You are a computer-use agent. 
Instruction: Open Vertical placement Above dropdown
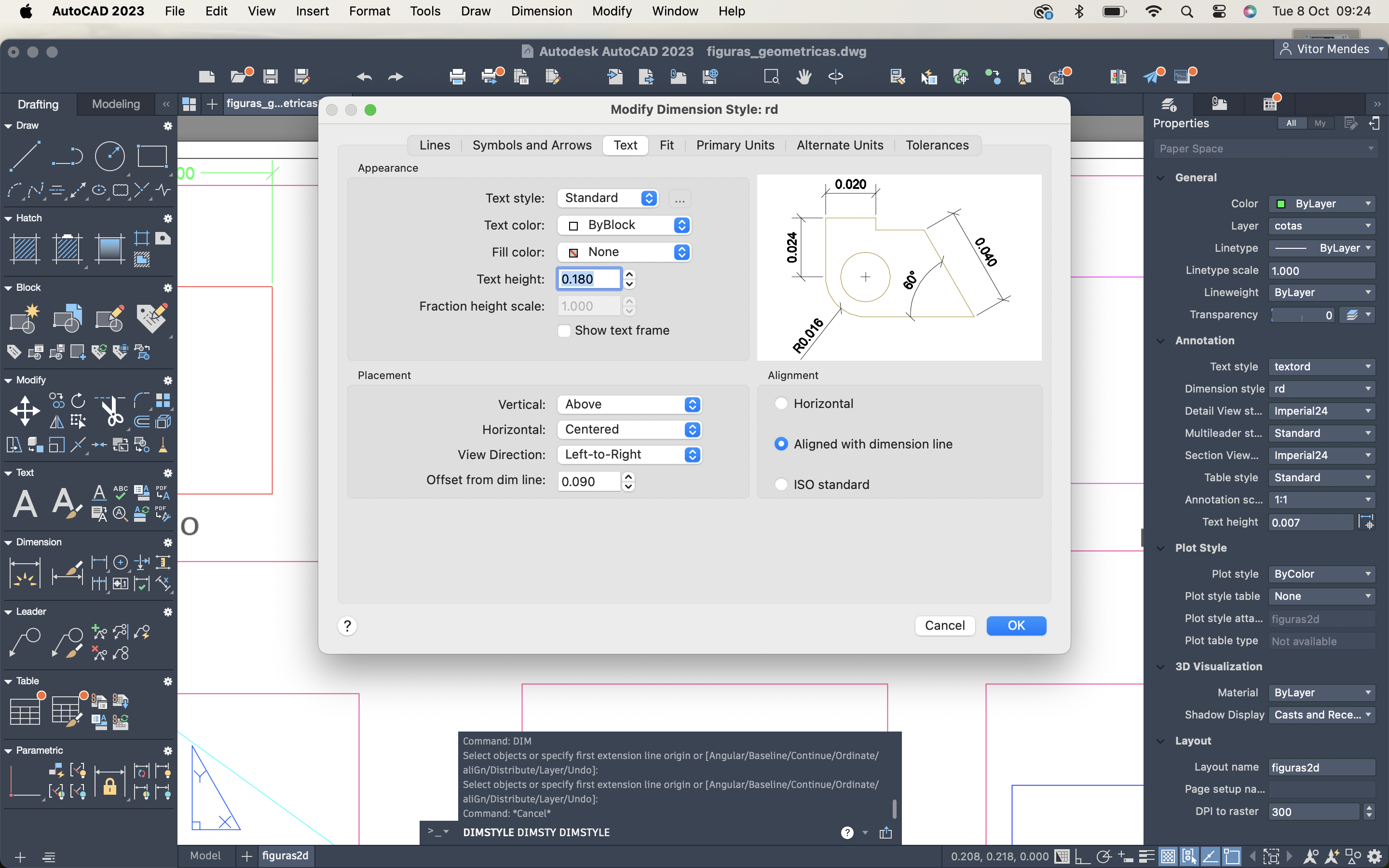coord(629,404)
